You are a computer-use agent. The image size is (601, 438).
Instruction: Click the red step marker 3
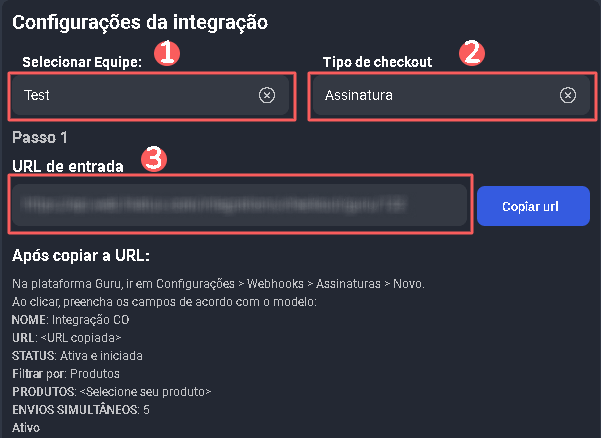pos(152,160)
